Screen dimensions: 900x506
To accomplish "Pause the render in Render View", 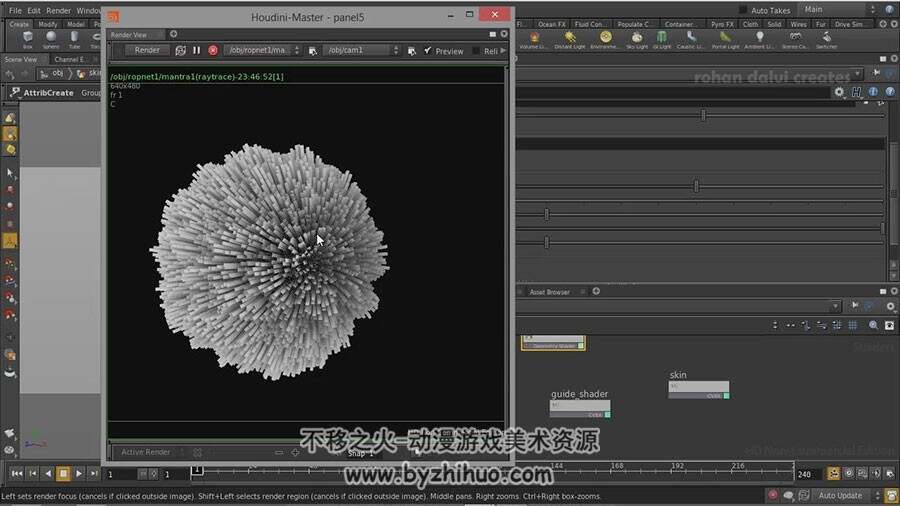I will 196,50.
